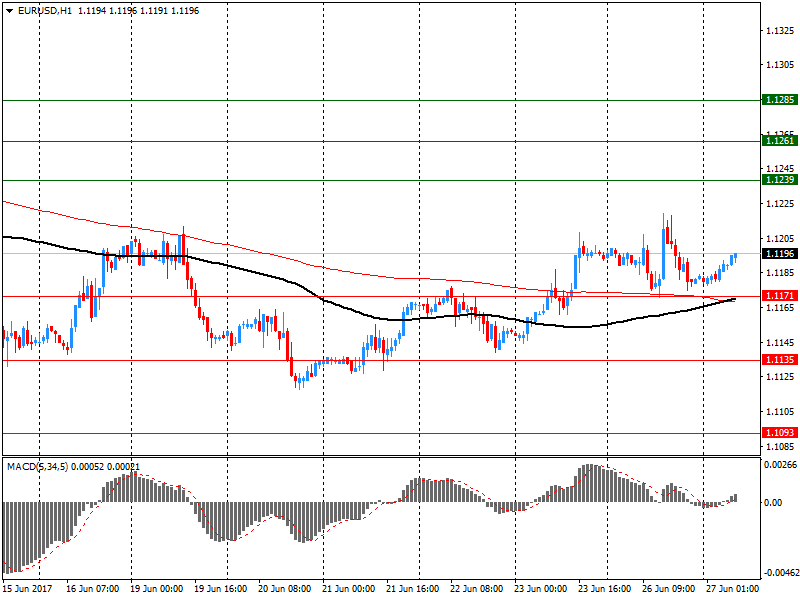
Task: Click the MACD zero level label 0.00
Action: point(773,503)
